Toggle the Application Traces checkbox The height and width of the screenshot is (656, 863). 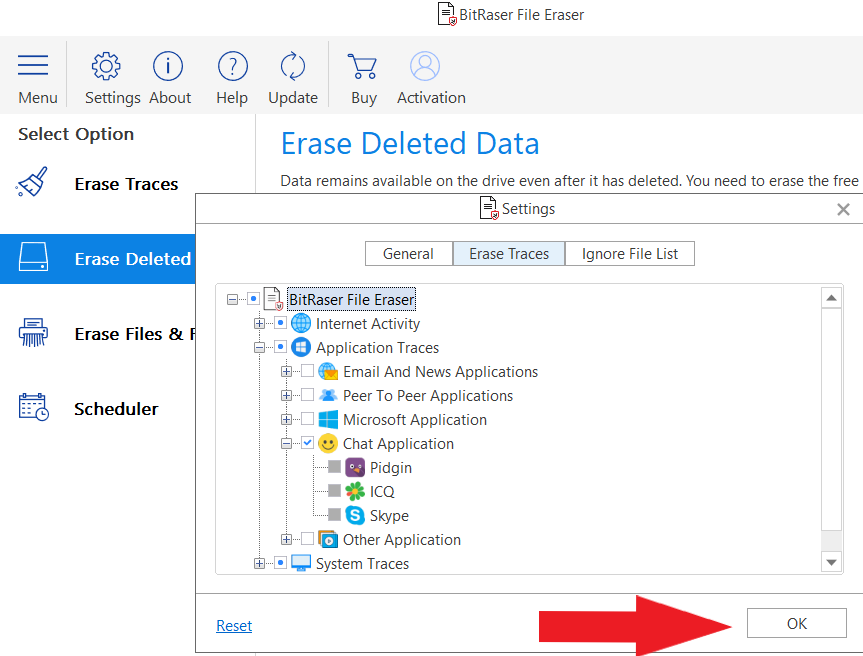coord(280,347)
